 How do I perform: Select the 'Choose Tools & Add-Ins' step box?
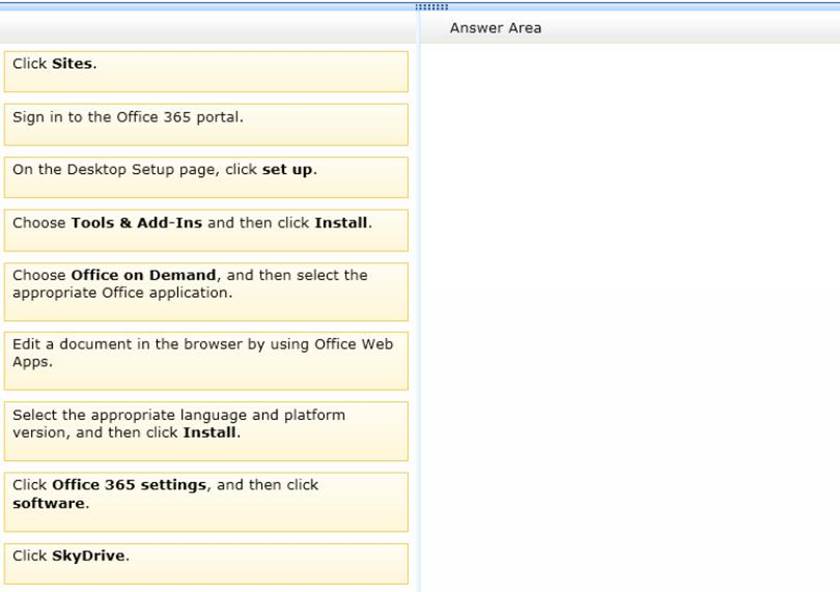pos(205,230)
